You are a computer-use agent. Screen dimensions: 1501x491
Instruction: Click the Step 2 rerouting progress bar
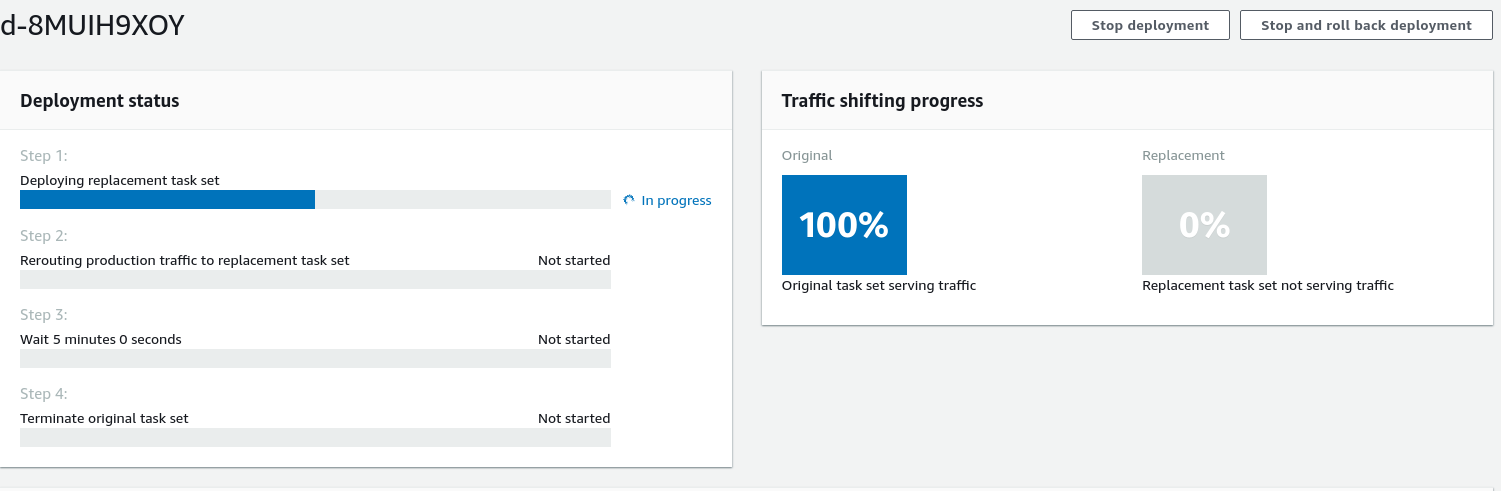(315, 280)
